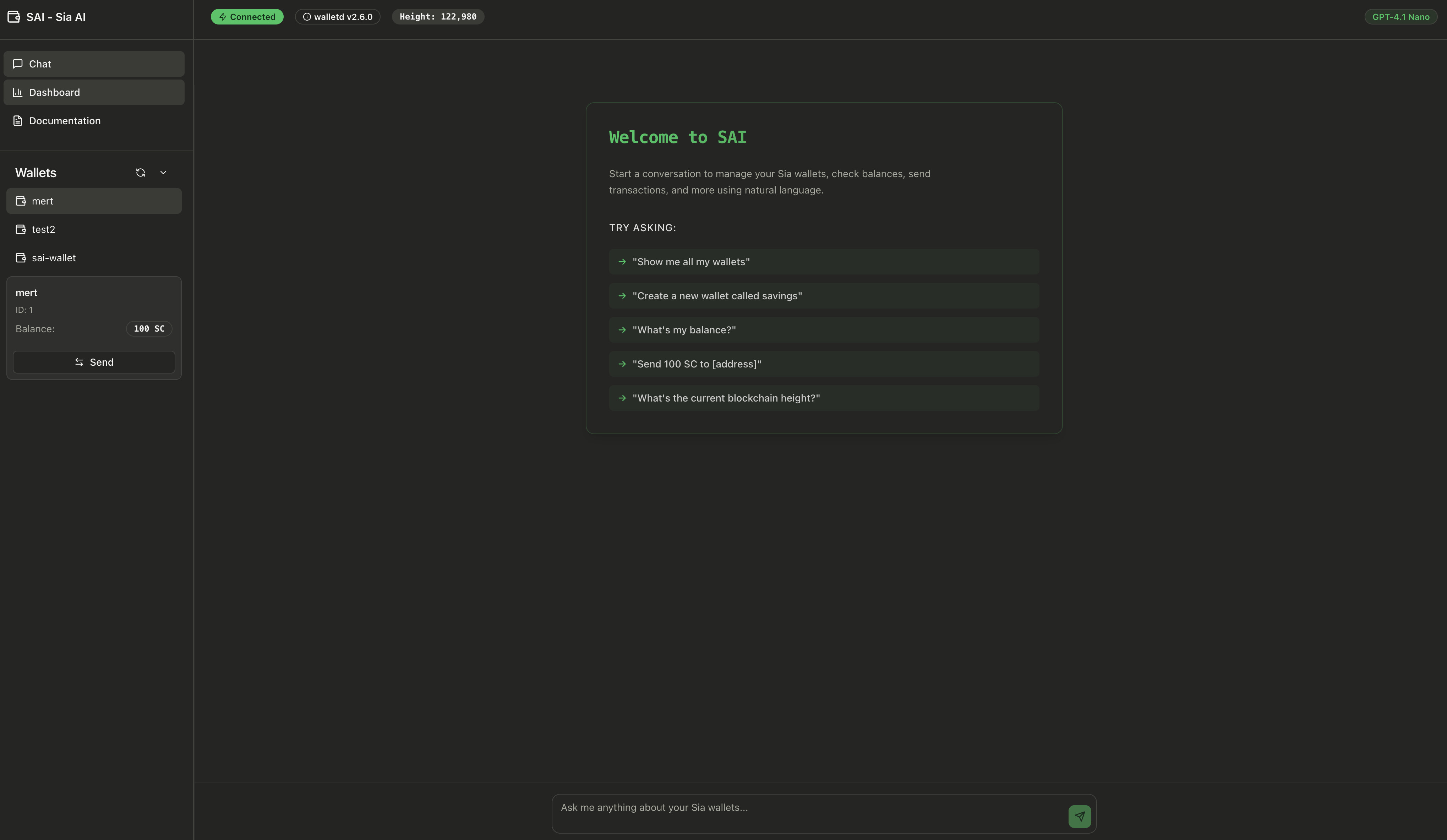1447x840 pixels.
Task: Open the Documentation section
Action: (x=94, y=121)
